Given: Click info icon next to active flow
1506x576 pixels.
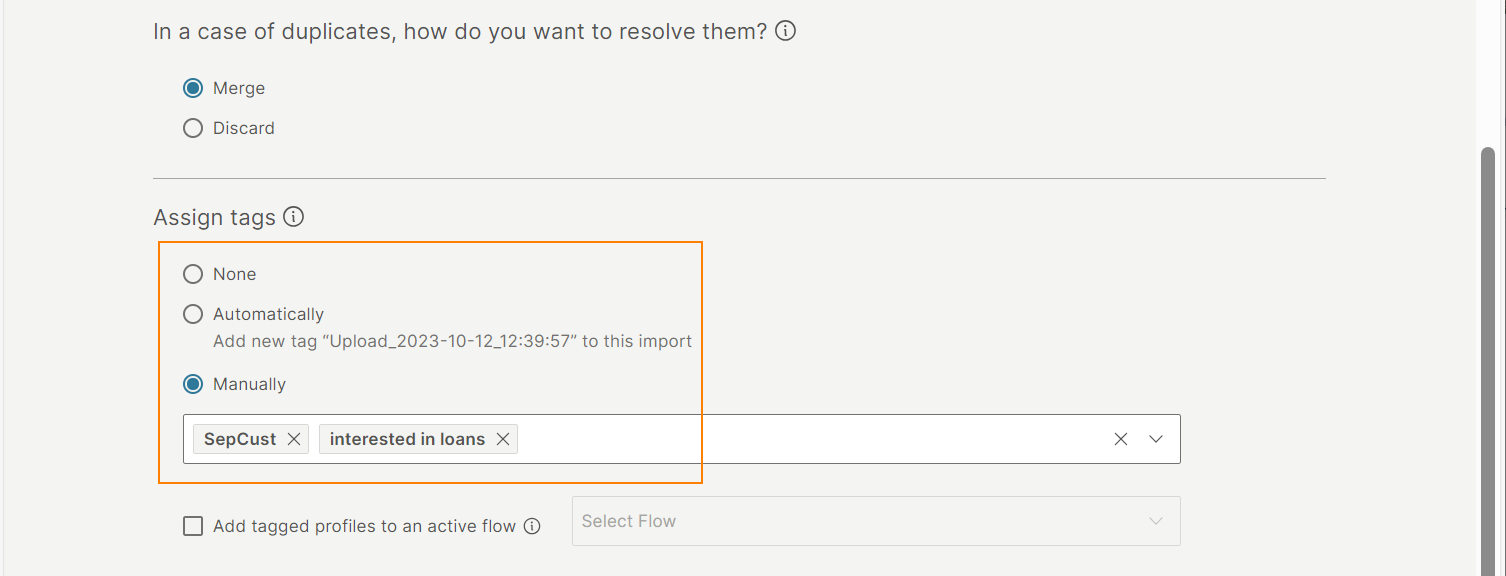Looking at the screenshot, I should coord(532,526).
